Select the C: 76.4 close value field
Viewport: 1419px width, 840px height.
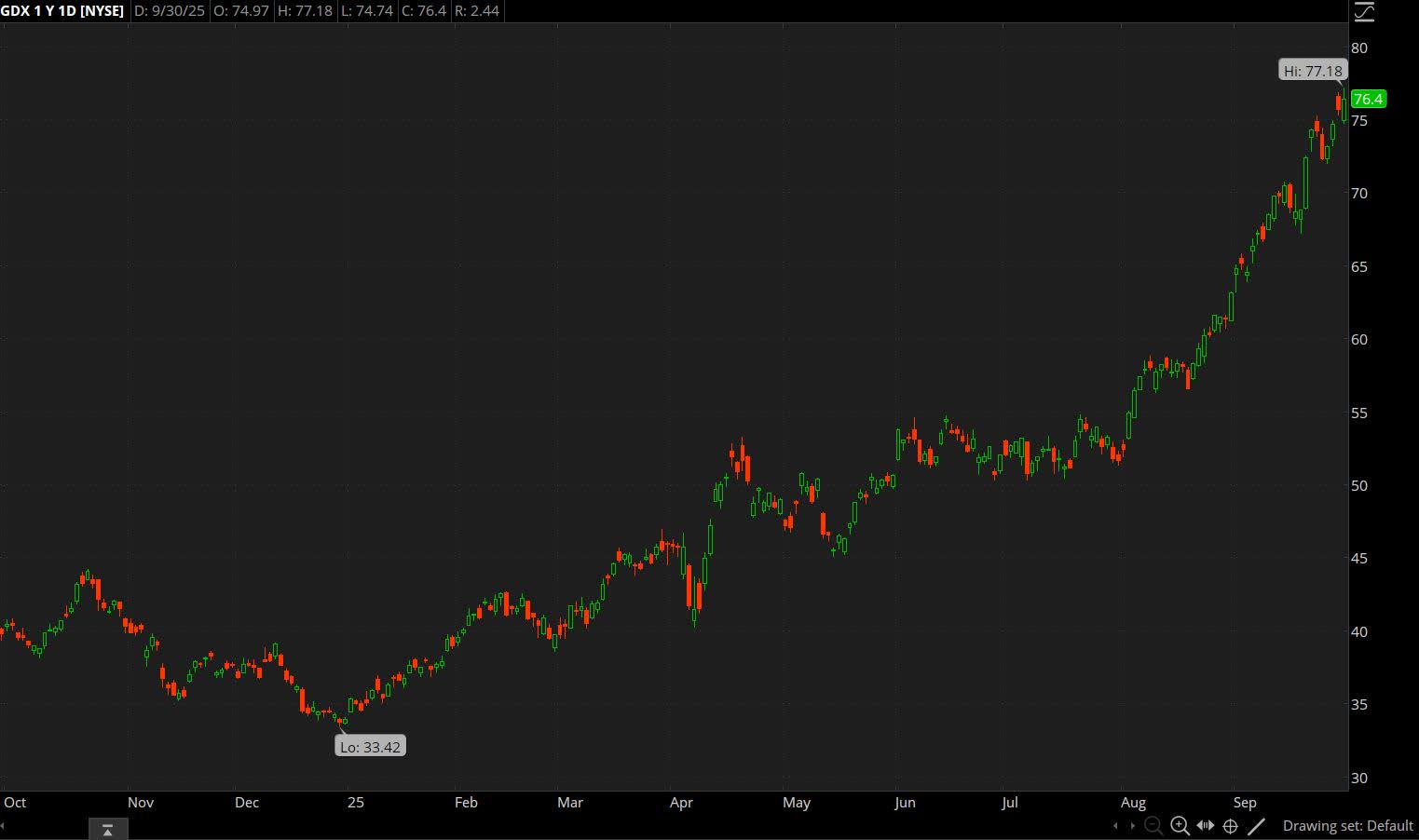425,11
